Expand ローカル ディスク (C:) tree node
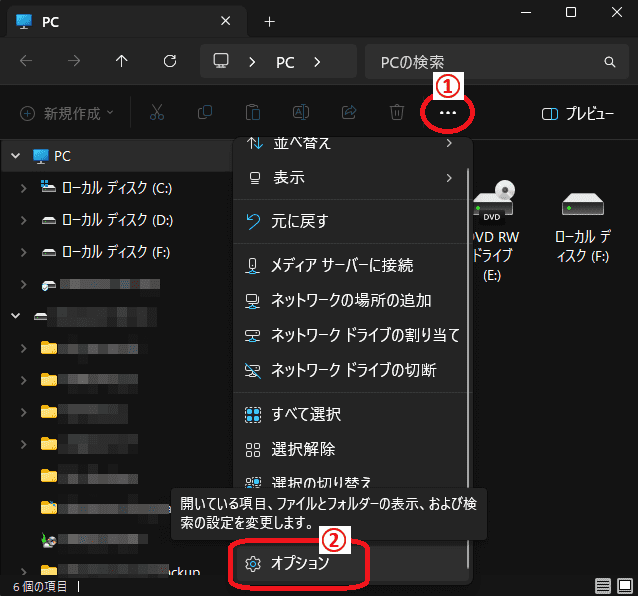The width and height of the screenshot is (638, 596). 24,188
